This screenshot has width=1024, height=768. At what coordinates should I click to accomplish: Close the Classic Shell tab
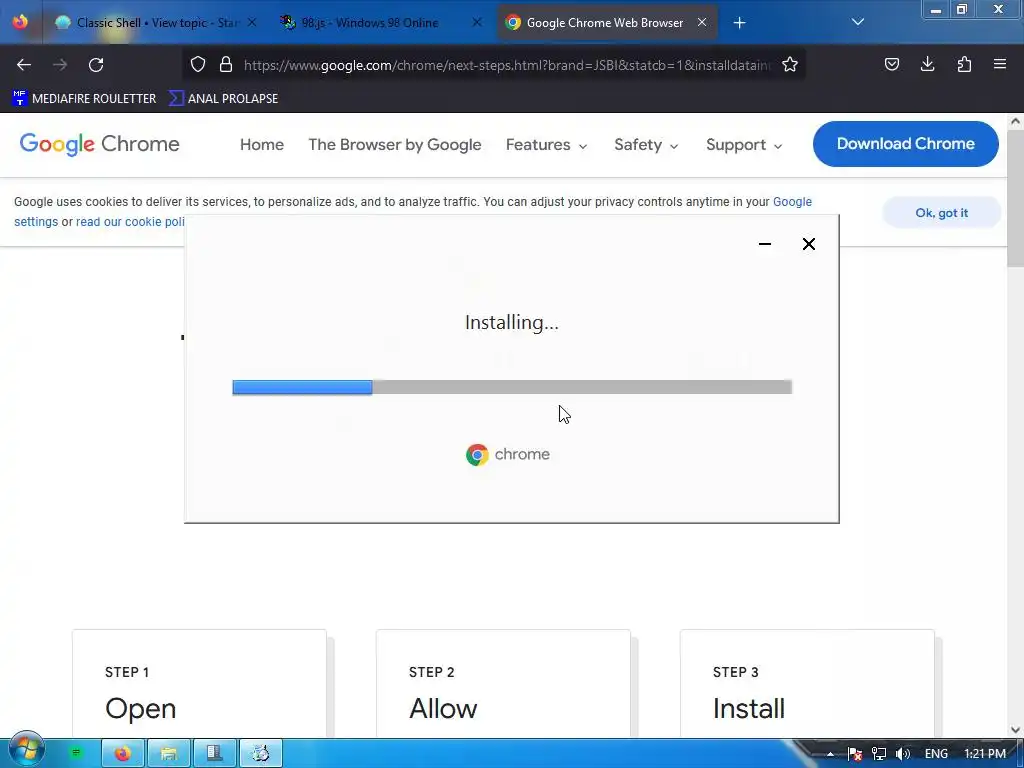pos(252,22)
